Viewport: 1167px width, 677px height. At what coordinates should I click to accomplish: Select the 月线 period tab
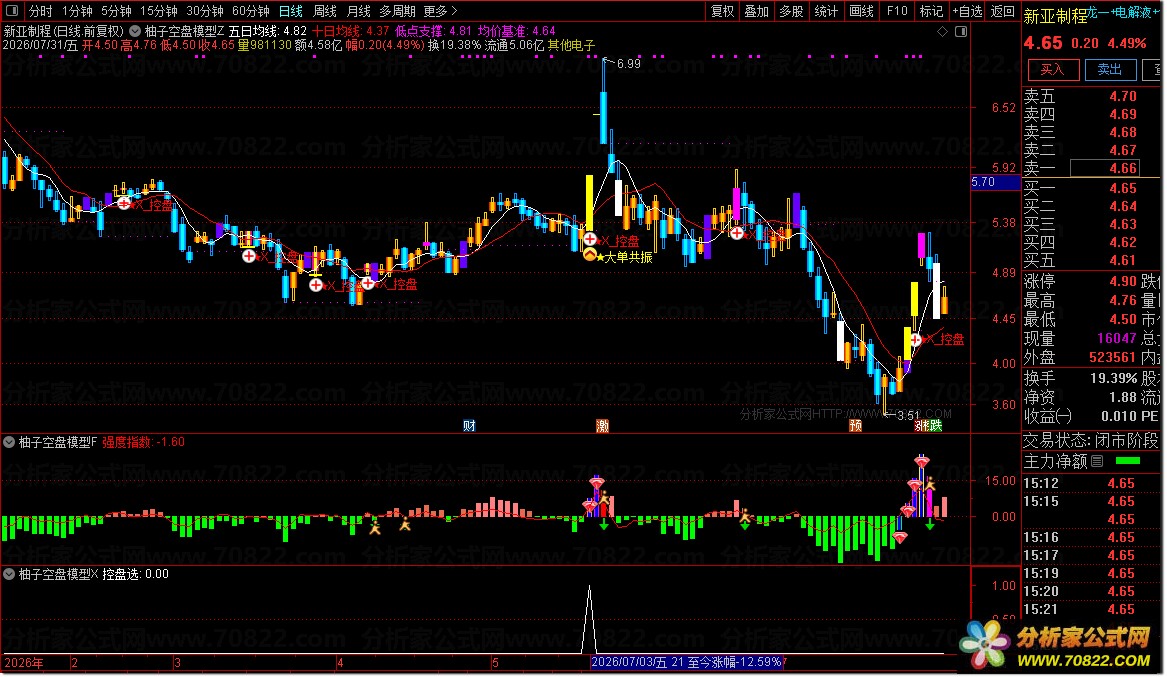359,11
